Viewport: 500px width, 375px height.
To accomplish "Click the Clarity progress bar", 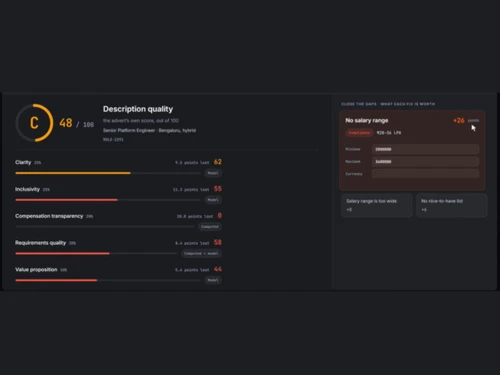I will click(x=108, y=173).
